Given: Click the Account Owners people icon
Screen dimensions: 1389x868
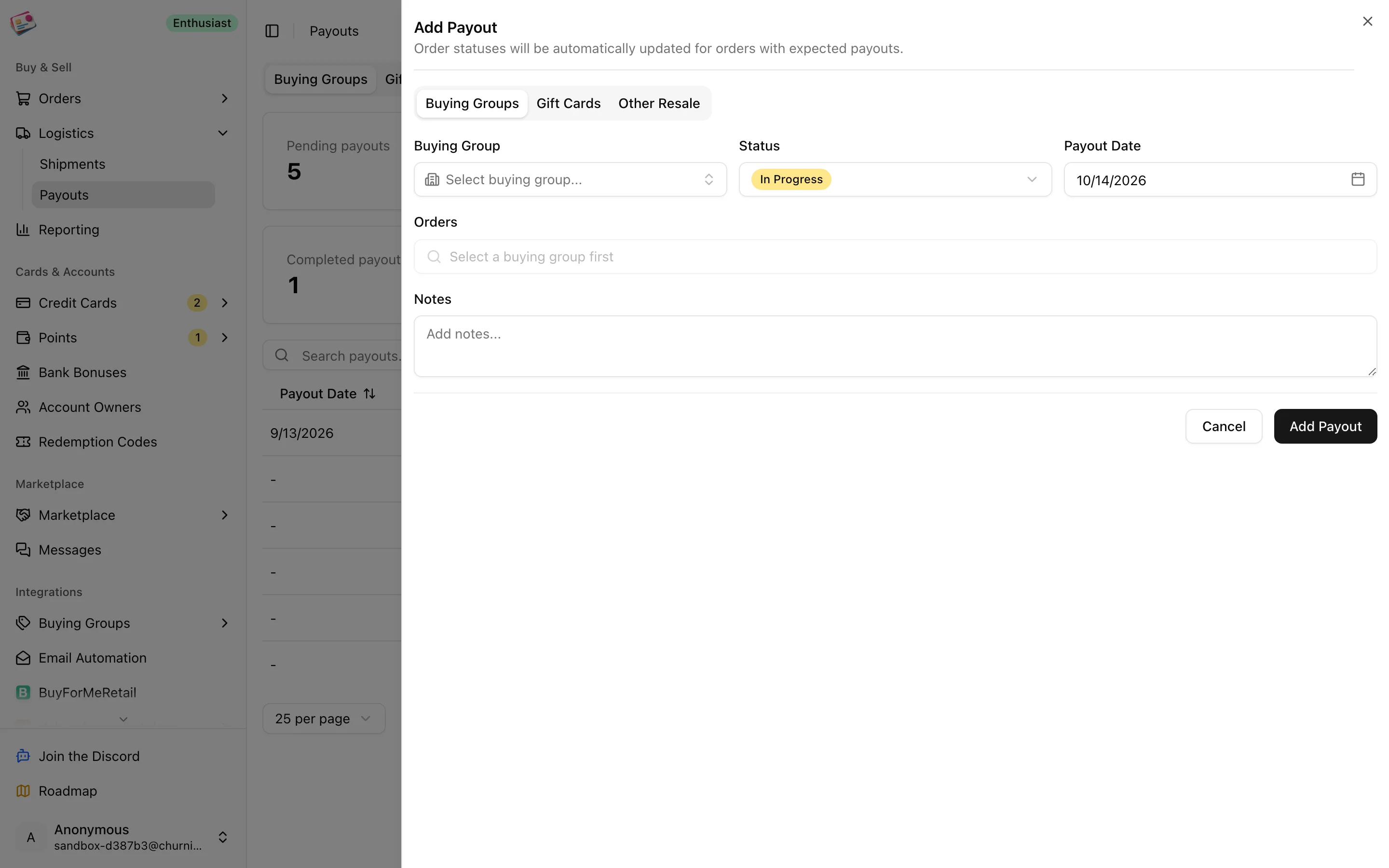Looking at the screenshot, I should pyautogui.click(x=23, y=407).
